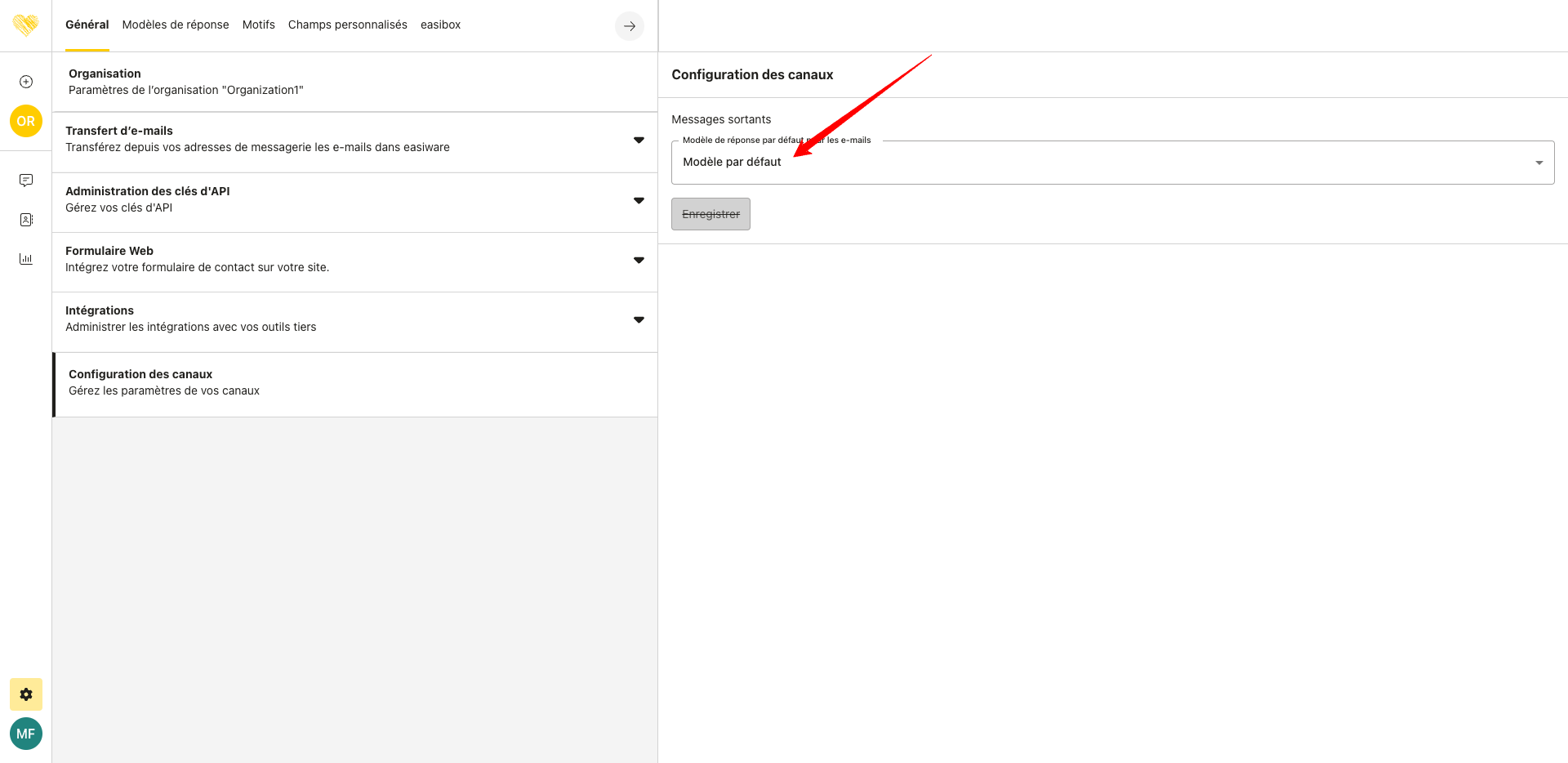Expand the Intégrations section

639,320
